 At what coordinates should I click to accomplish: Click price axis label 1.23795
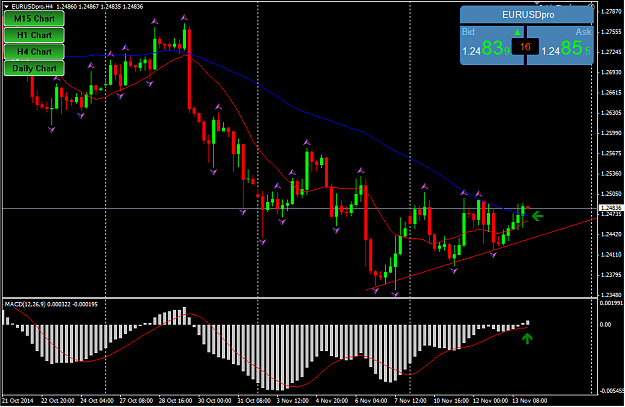611,275
